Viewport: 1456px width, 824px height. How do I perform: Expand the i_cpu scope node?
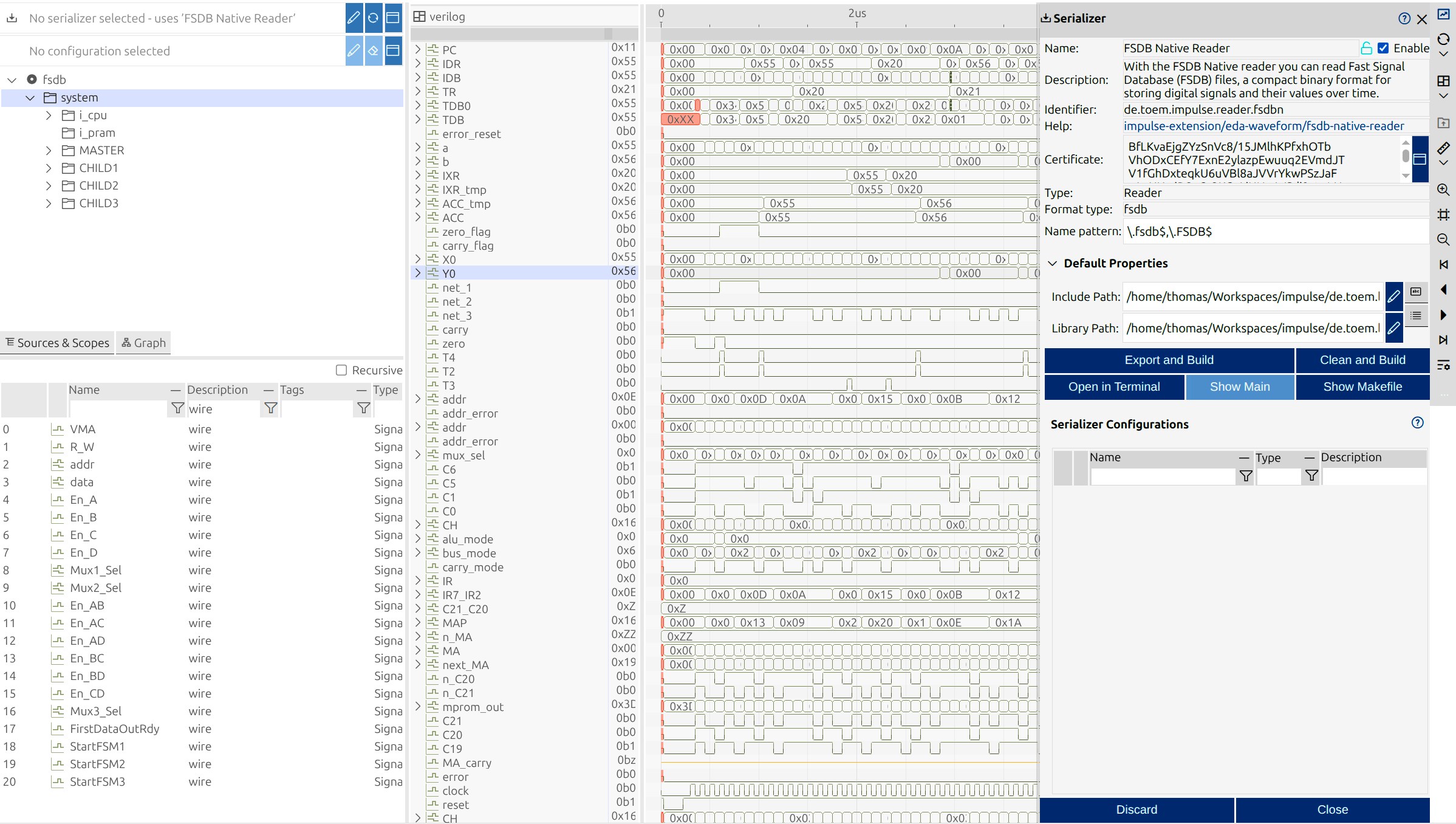pos(49,115)
